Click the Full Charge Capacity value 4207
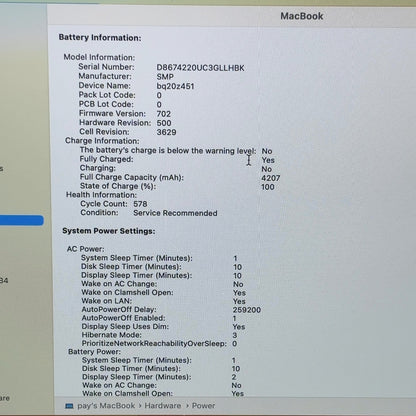This screenshot has height=416, width=416. tap(271, 178)
